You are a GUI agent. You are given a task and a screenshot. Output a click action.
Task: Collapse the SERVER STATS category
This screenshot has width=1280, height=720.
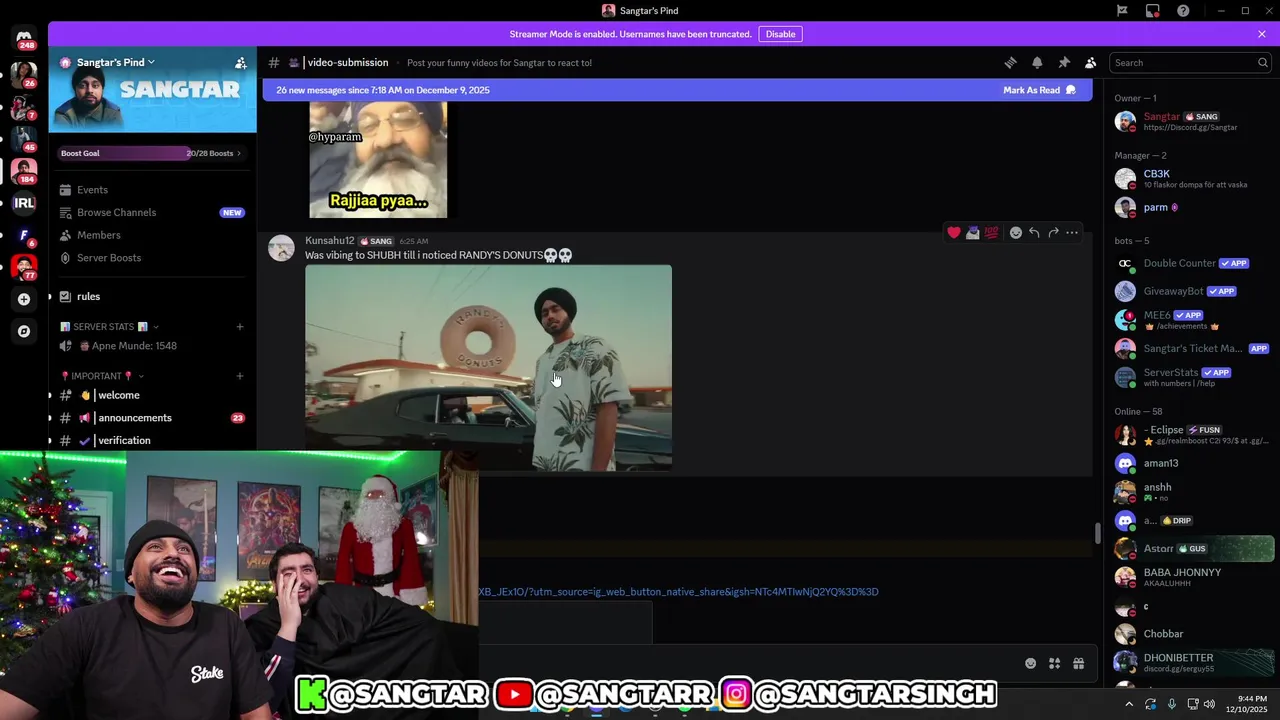pyautogui.click(x=109, y=327)
